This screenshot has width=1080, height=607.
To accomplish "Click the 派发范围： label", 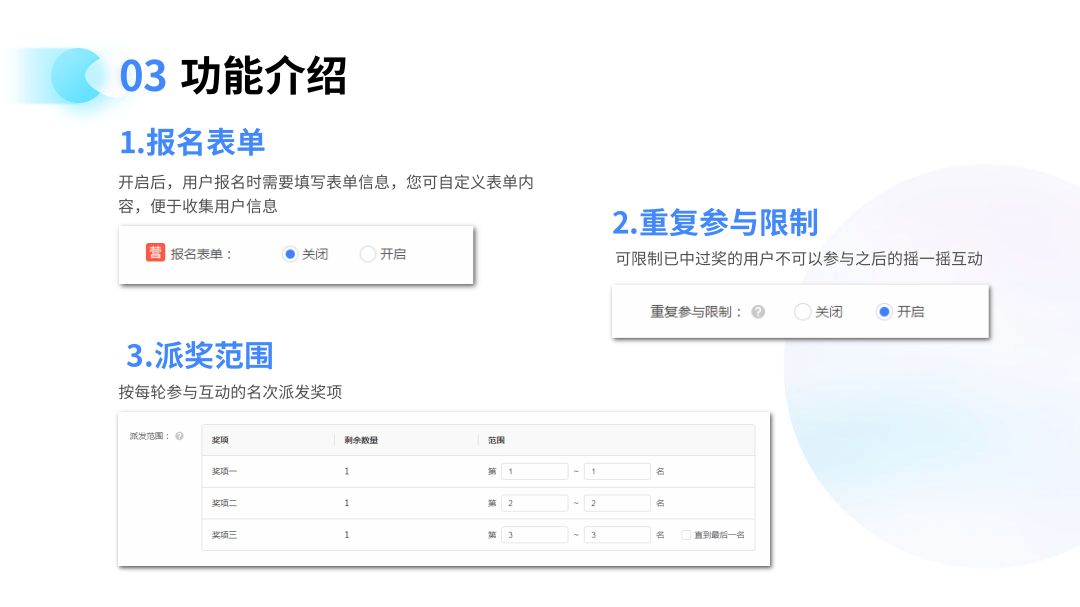I will 149,436.
